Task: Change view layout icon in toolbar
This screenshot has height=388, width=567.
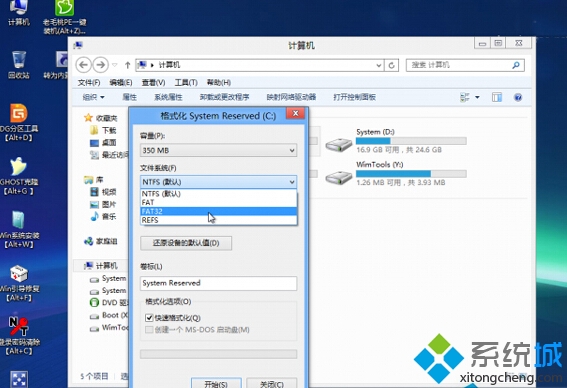Action: (x=465, y=97)
